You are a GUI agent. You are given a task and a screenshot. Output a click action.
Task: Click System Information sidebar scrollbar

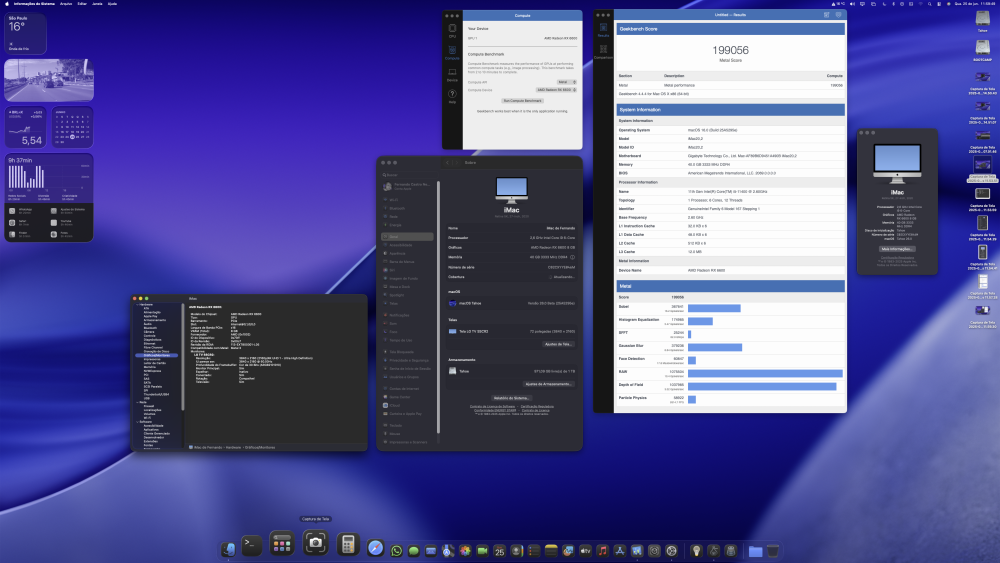coord(183,357)
